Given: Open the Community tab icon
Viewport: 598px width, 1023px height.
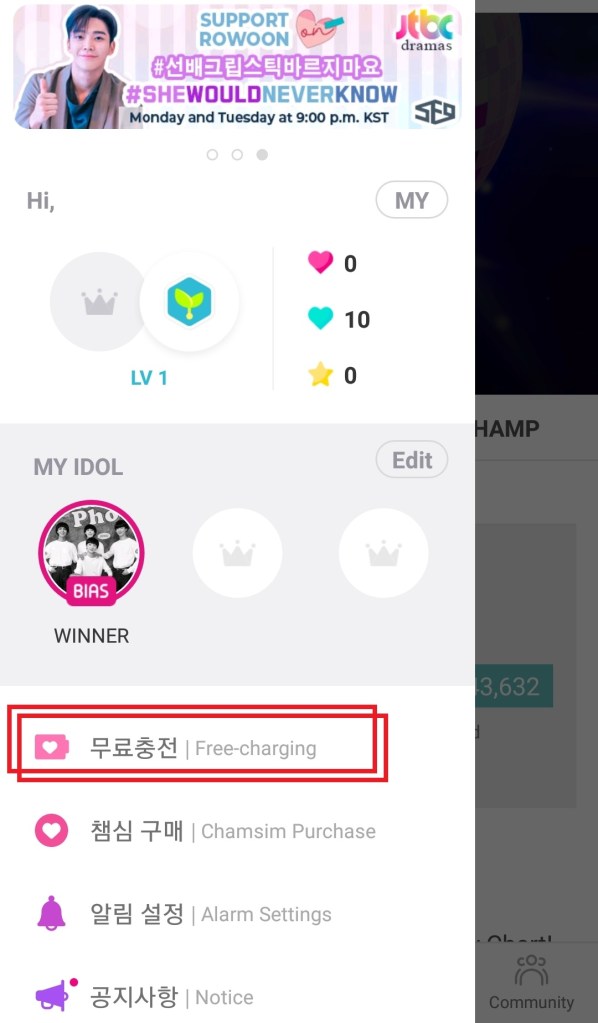Looking at the screenshot, I should pos(531,971).
